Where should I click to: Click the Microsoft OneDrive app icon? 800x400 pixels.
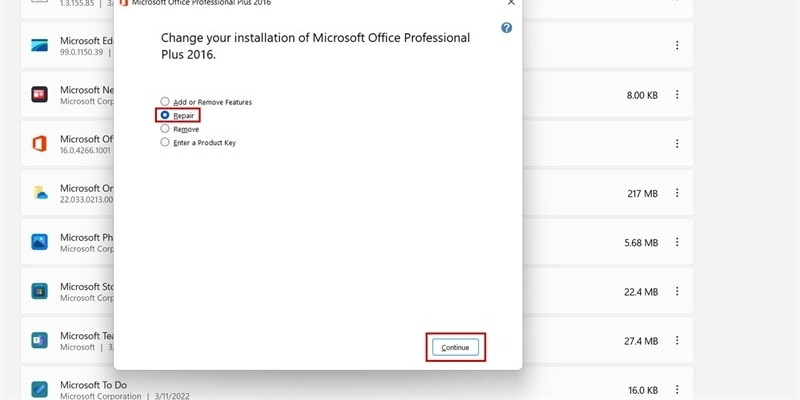click(x=40, y=193)
